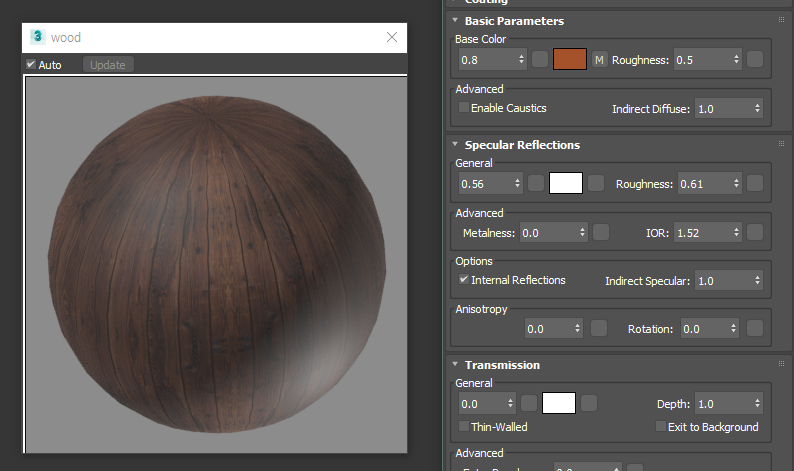Open the brown Base Color swatch
Viewport: 794px width, 471px height.
click(x=569, y=60)
